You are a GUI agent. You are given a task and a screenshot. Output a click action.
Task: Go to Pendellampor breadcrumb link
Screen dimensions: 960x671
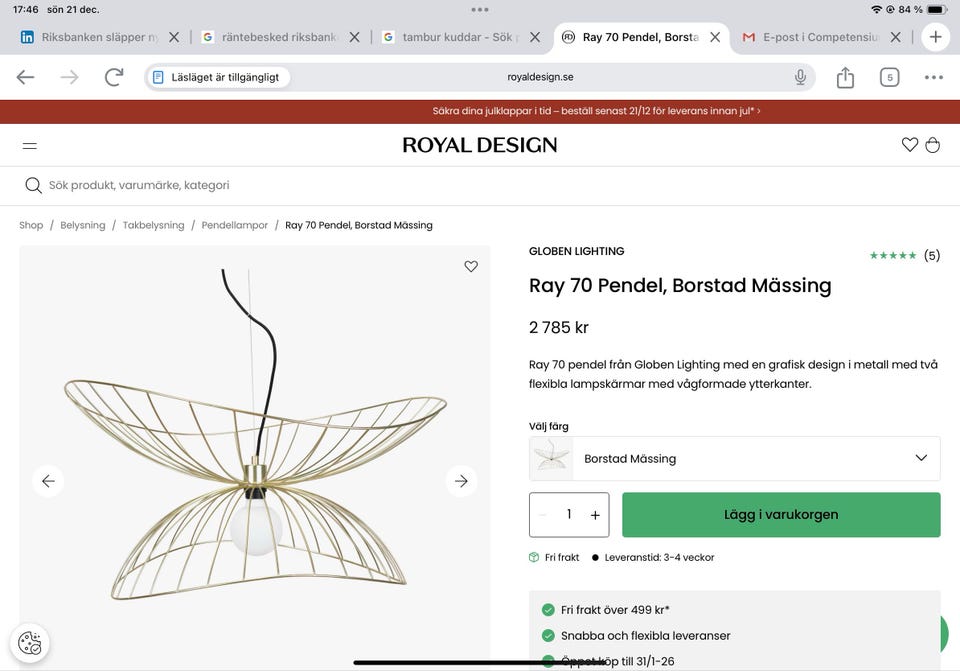tap(235, 225)
